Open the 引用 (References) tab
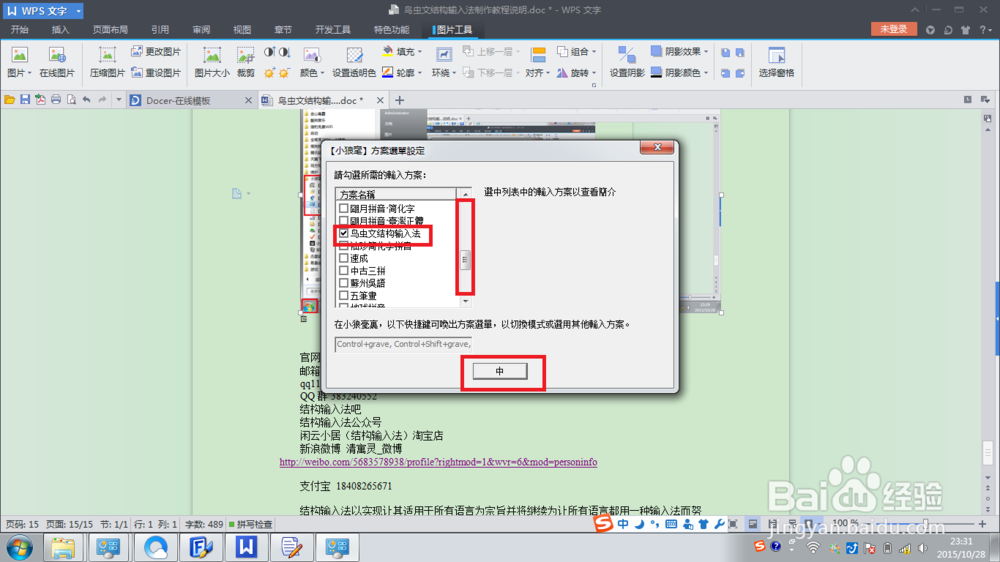1000x562 pixels. click(x=160, y=30)
